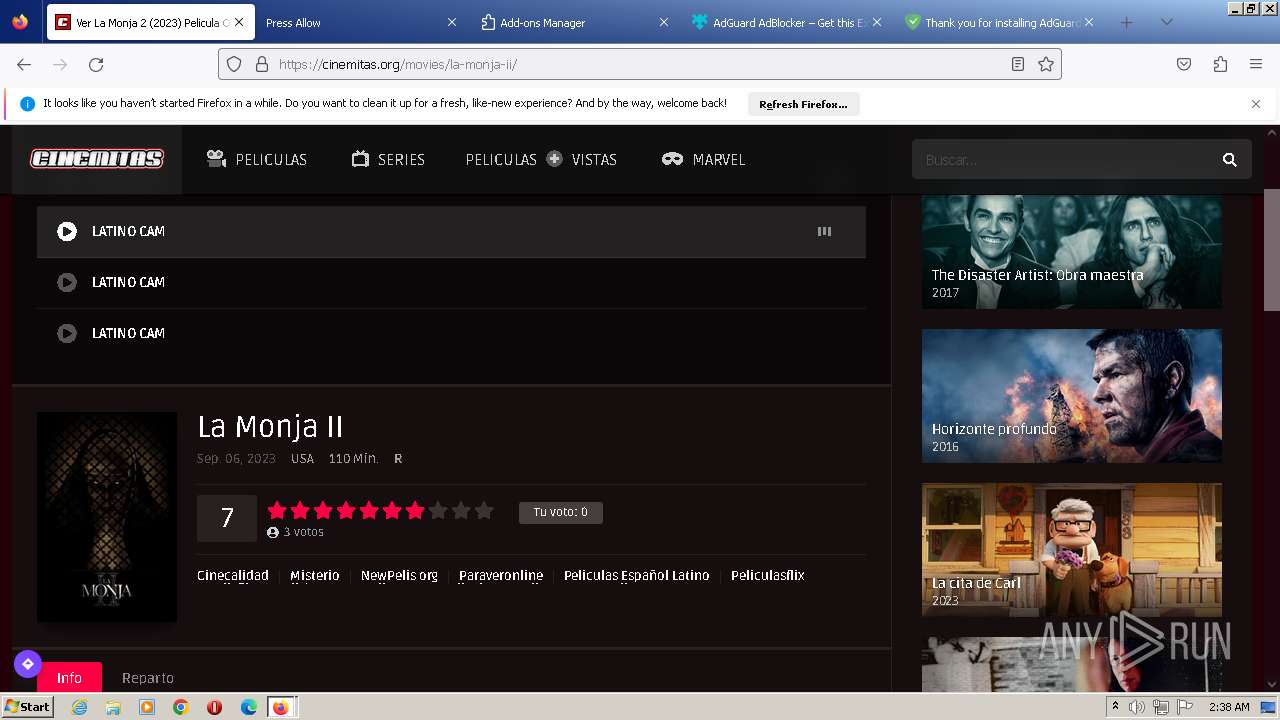Image resolution: width=1280 pixels, height=720 pixels.
Task: Open the reader view icon in address bar
Action: (1018, 64)
